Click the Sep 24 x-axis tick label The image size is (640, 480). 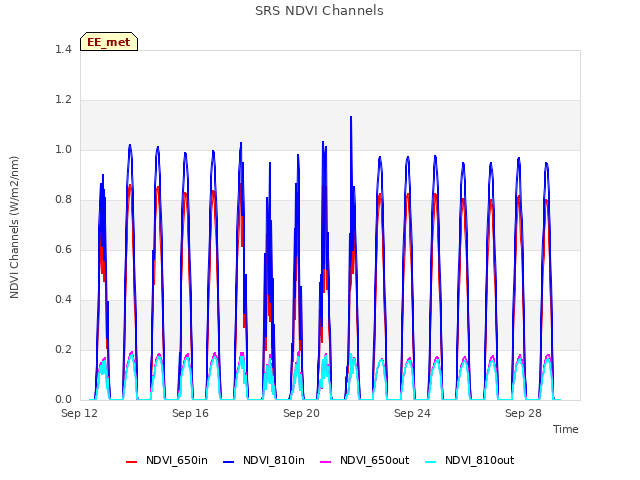(412, 413)
